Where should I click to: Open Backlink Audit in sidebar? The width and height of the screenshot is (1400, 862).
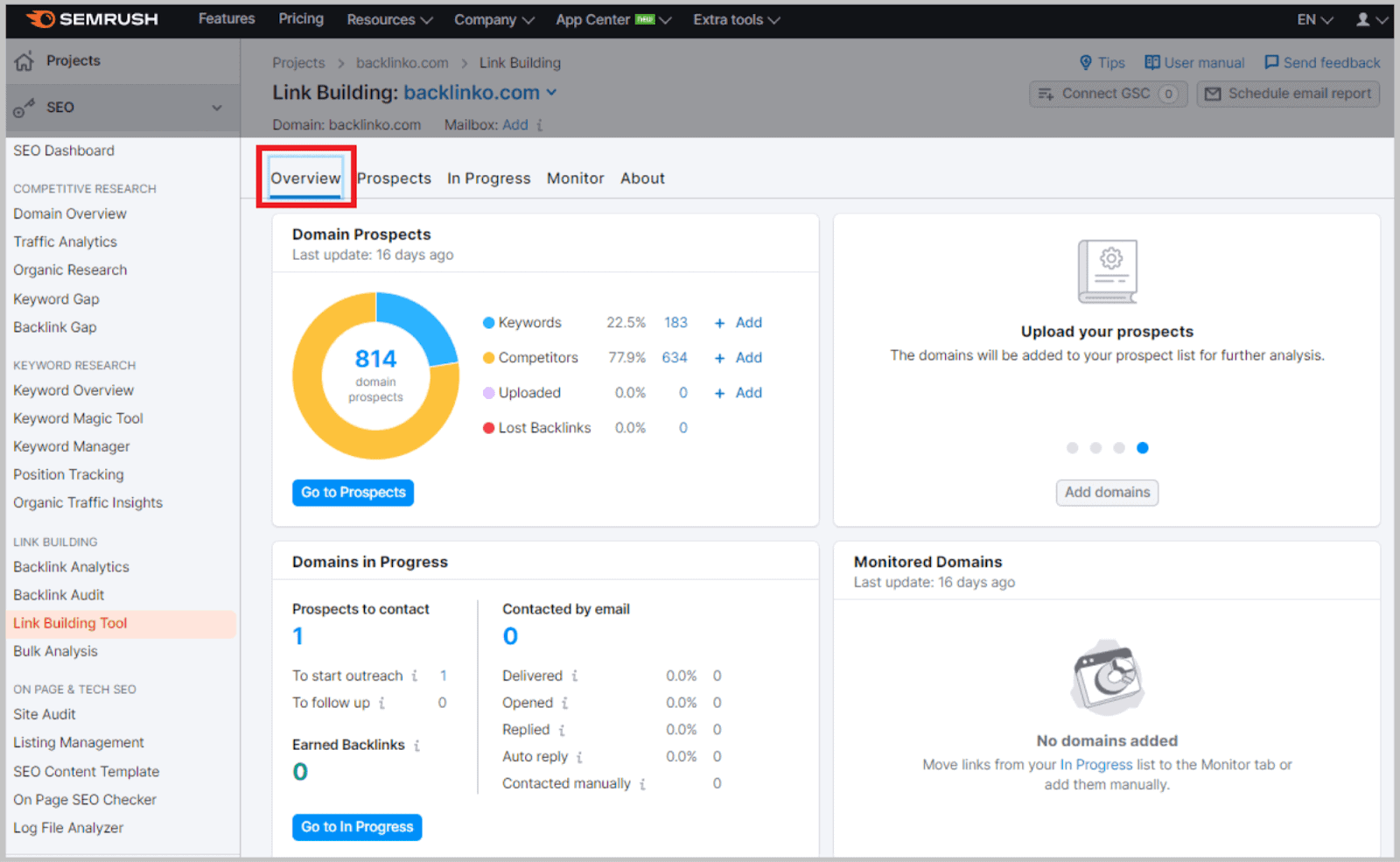pyautogui.click(x=59, y=595)
